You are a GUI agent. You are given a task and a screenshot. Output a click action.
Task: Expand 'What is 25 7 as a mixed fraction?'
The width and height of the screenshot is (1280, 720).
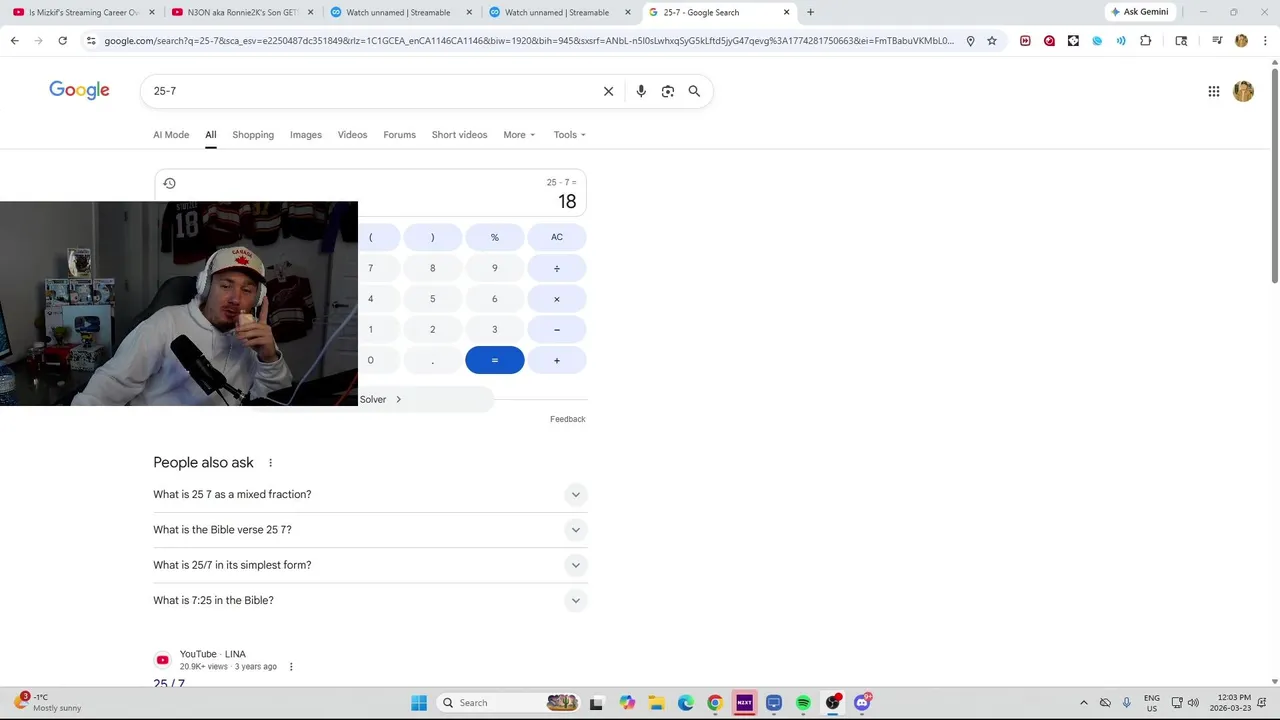tap(370, 494)
